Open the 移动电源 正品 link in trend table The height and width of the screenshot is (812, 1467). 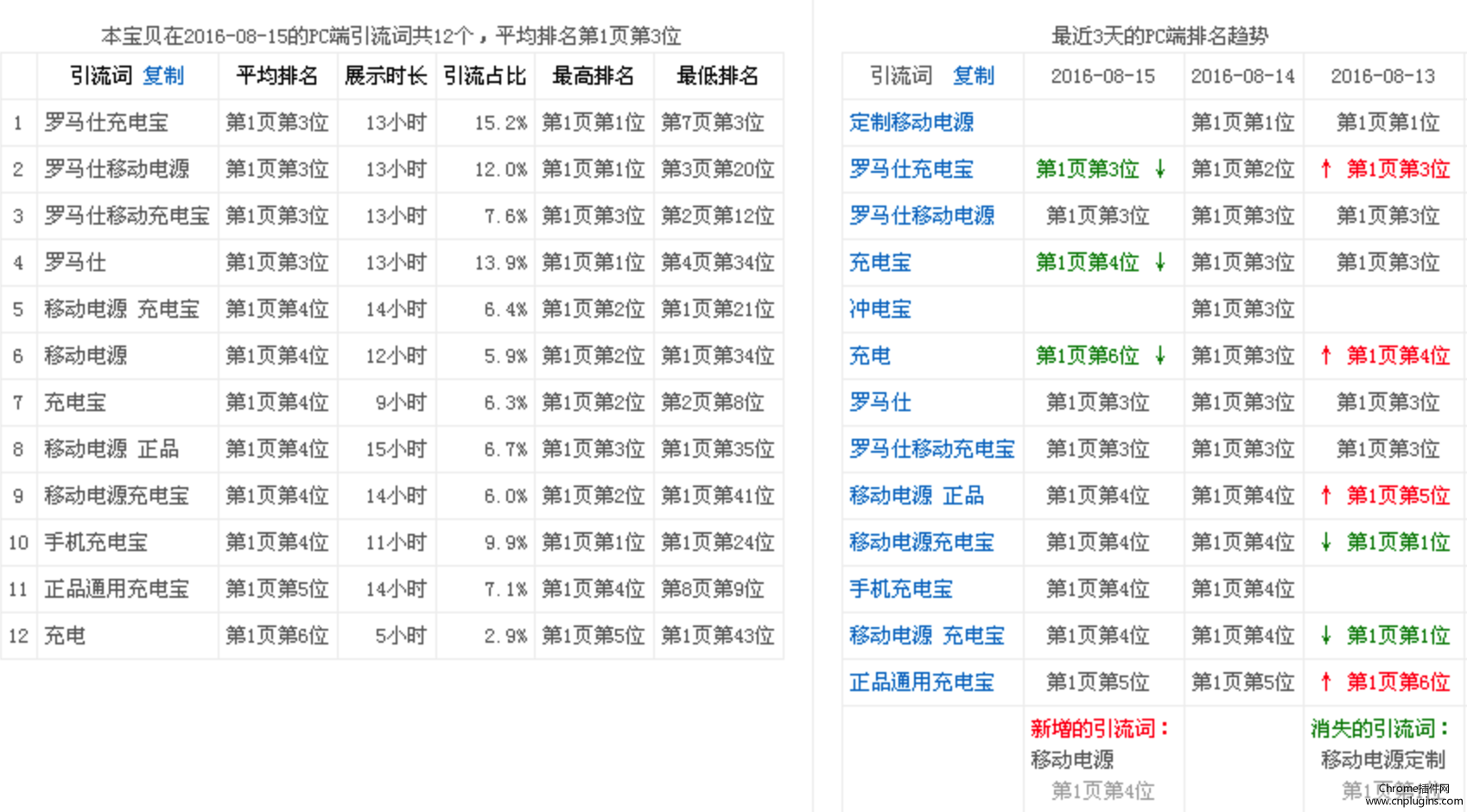point(917,496)
